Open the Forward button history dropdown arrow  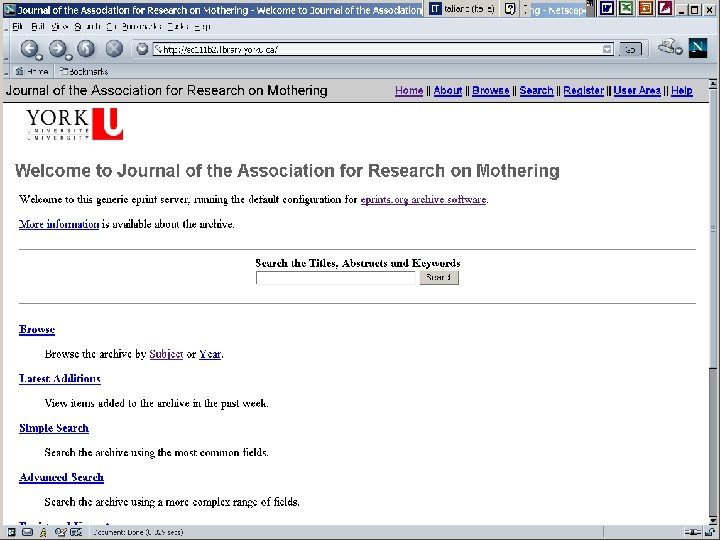point(68,57)
